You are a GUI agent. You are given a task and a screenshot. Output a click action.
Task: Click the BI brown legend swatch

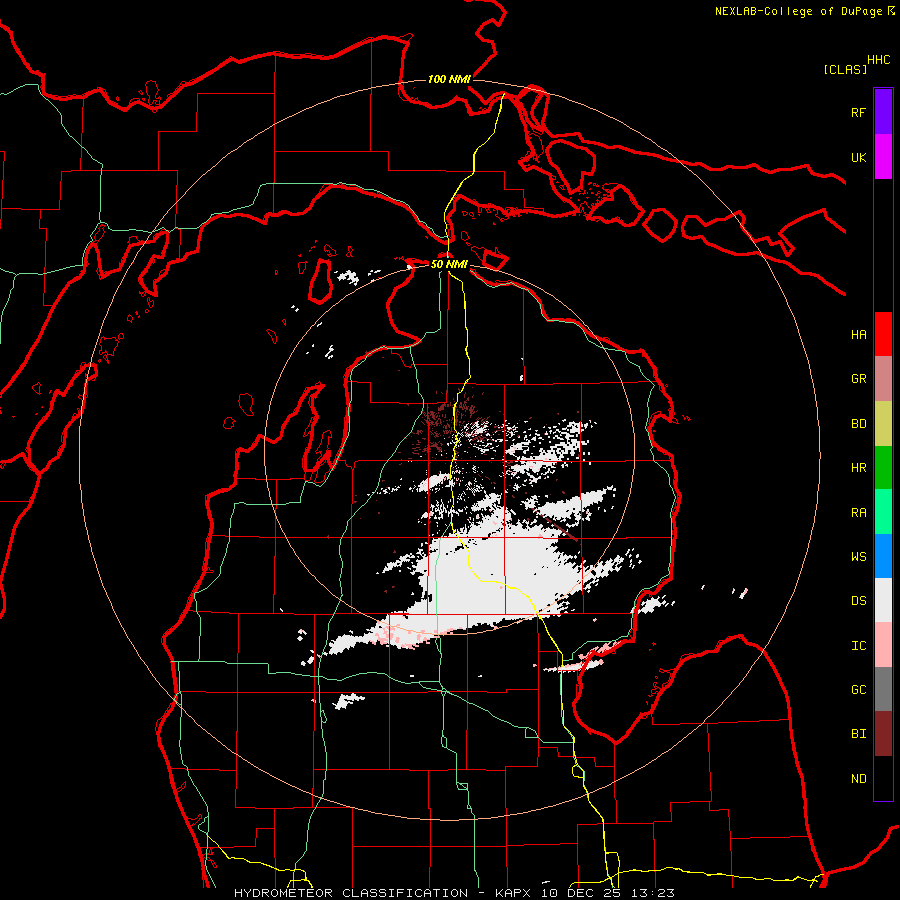tap(883, 734)
